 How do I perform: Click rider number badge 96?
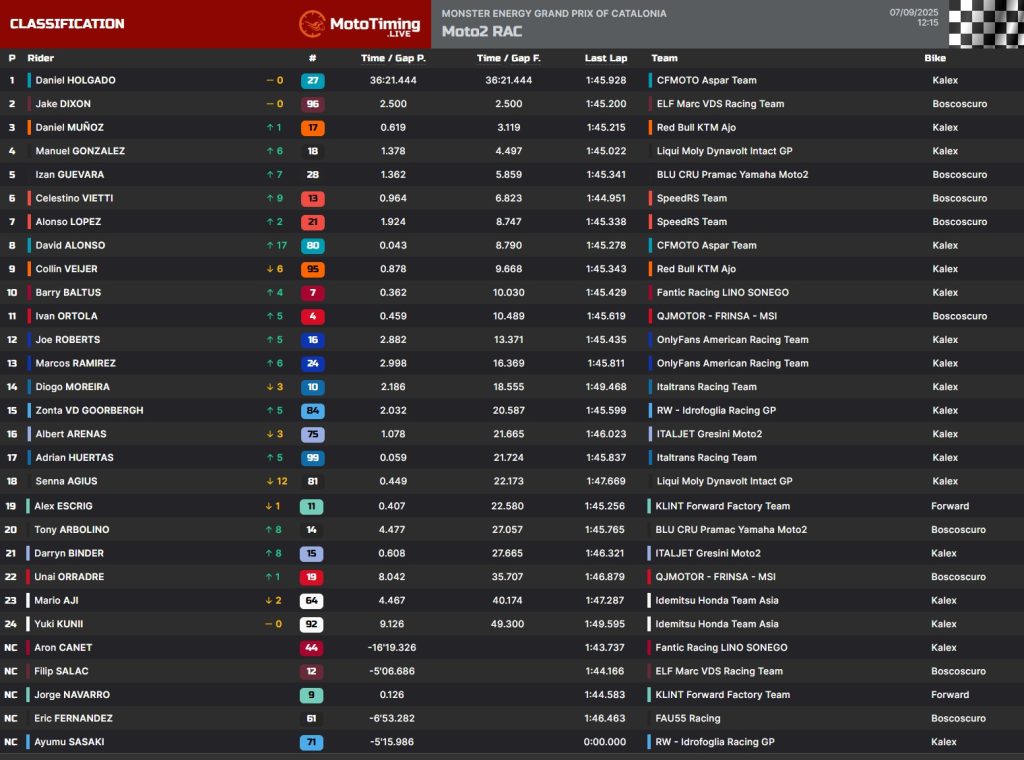pyautogui.click(x=313, y=104)
